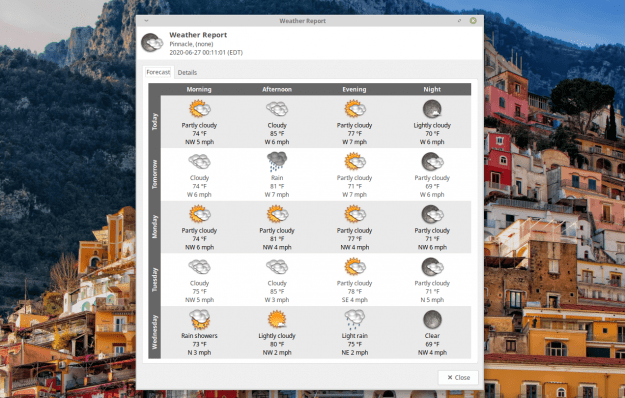Click the 'Pinnacle, (none)' location text

coord(191,44)
